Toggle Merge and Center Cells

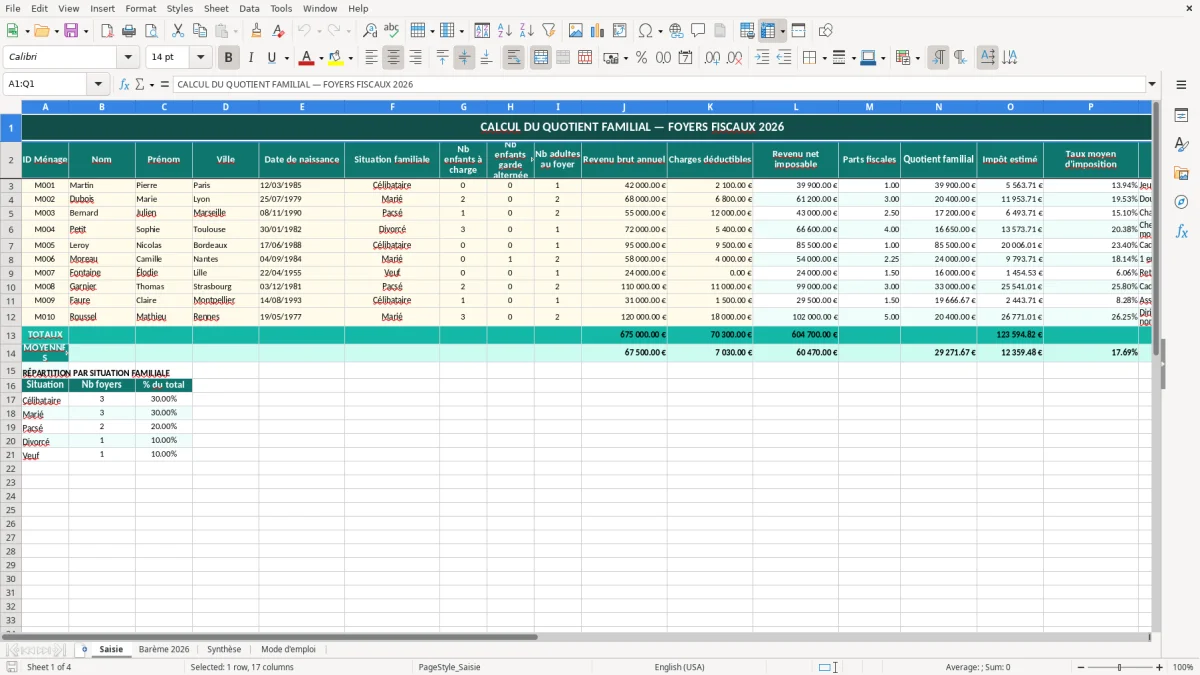pyautogui.click(x=541, y=58)
